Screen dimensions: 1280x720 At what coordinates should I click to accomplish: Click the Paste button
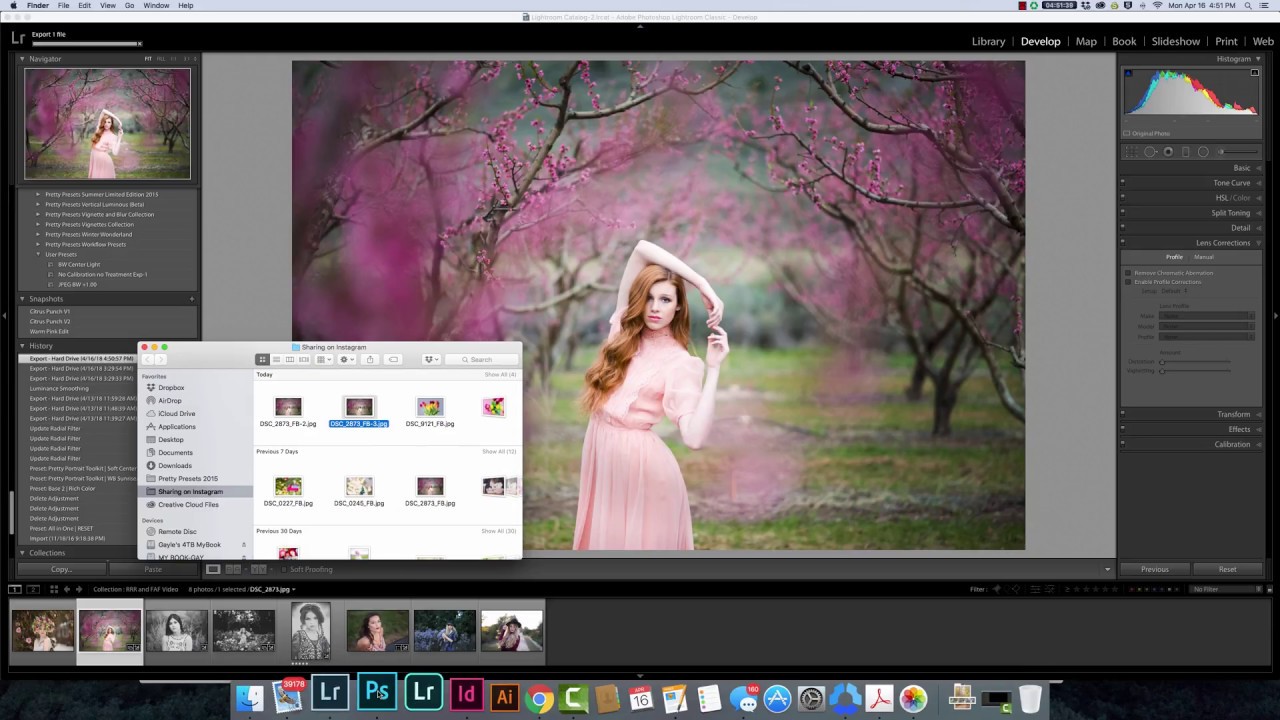click(153, 569)
